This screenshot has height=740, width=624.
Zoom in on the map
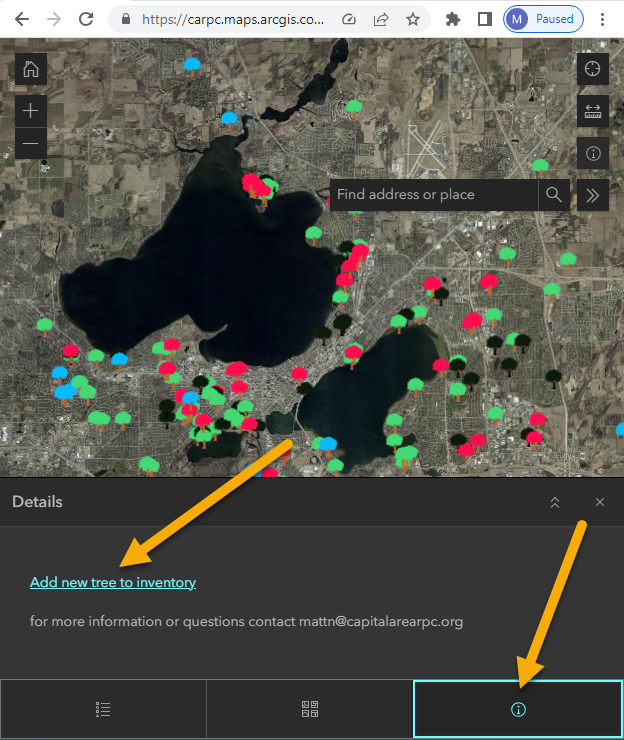tap(31, 111)
